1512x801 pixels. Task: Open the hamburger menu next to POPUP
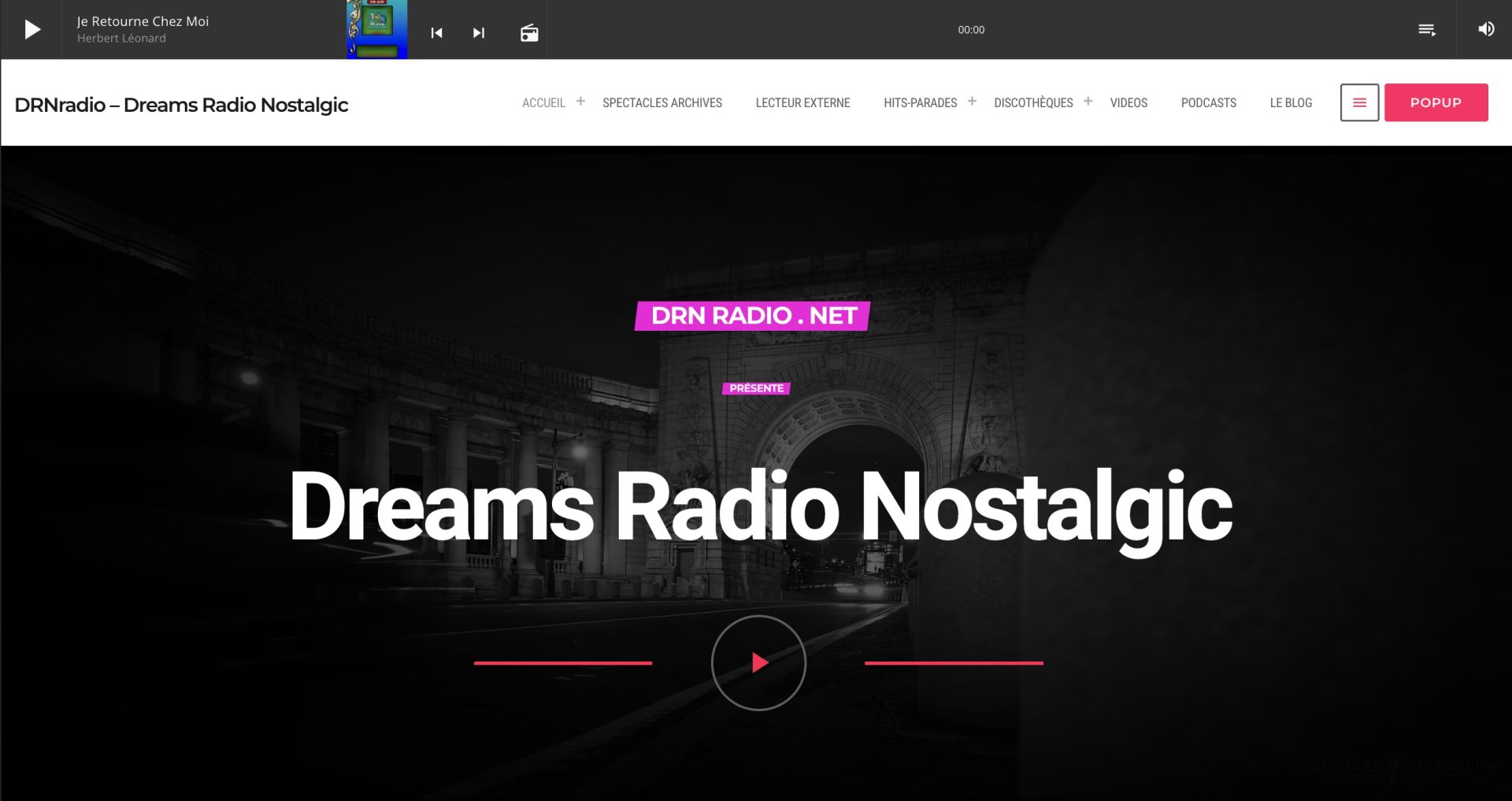point(1359,102)
